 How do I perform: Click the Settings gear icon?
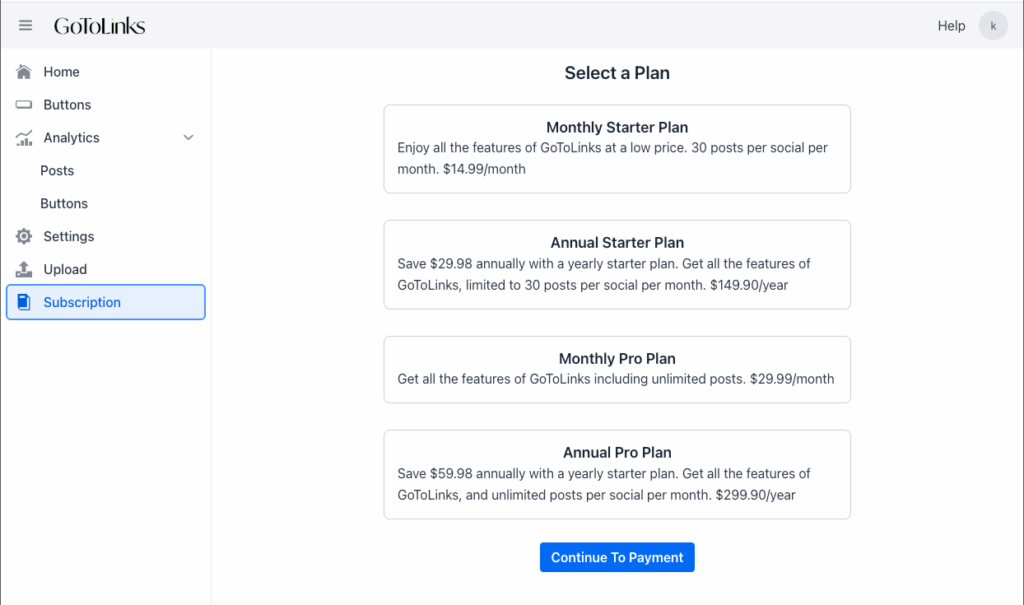pos(24,237)
